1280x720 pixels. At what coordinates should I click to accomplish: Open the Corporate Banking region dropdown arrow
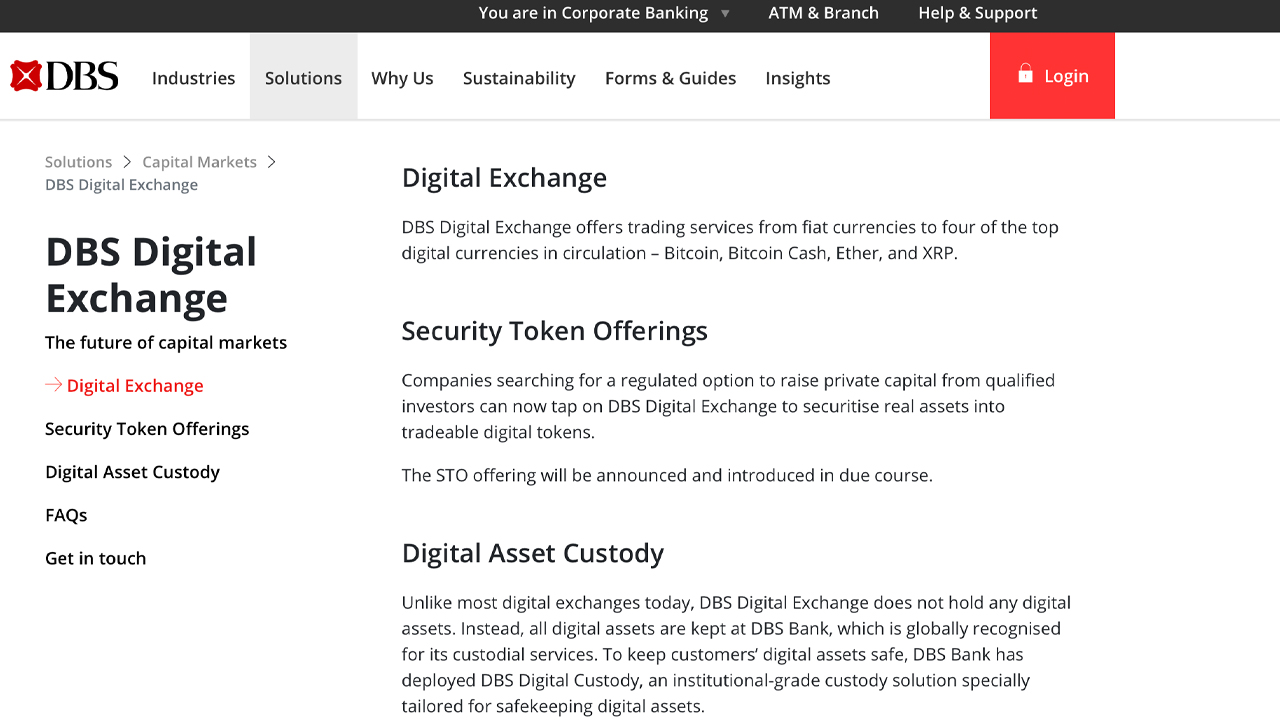[x=723, y=13]
